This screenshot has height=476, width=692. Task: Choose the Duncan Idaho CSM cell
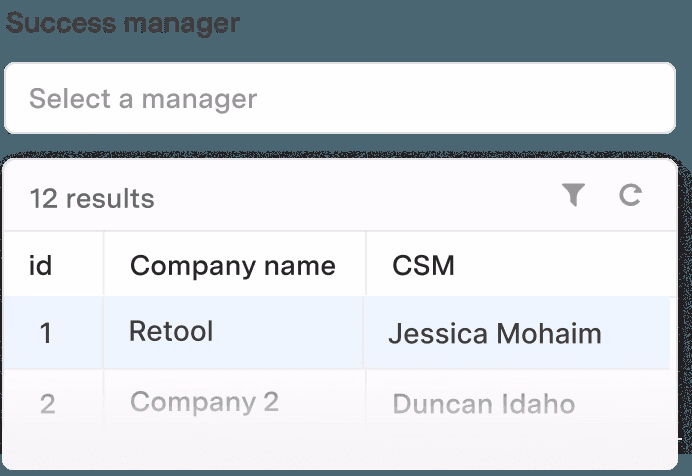(x=483, y=404)
